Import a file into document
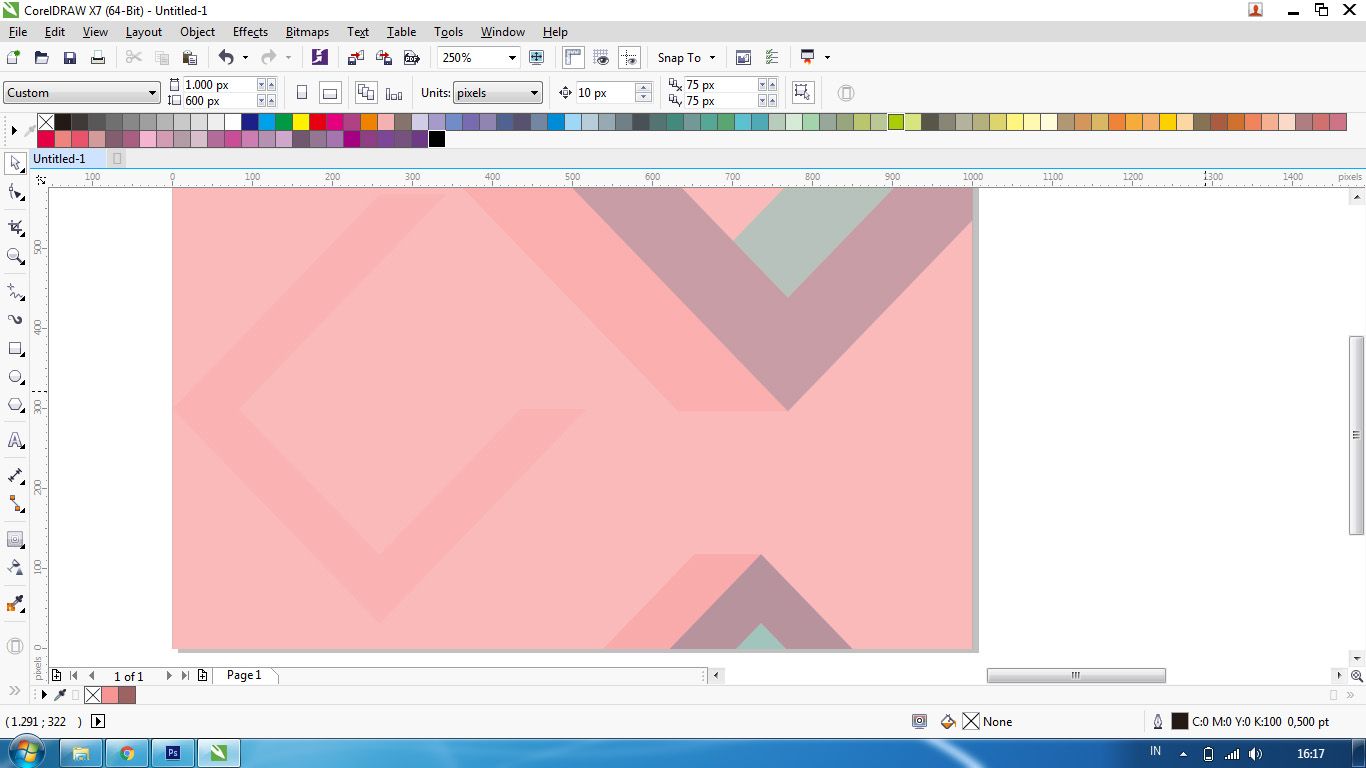Image resolution: width=1366 pixels, height=768 pixels. [356, 58]
